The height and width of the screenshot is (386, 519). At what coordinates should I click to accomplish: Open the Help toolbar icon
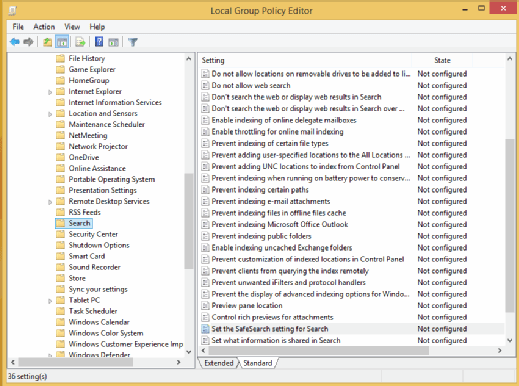pyautogui.click(x=99, y=42)
